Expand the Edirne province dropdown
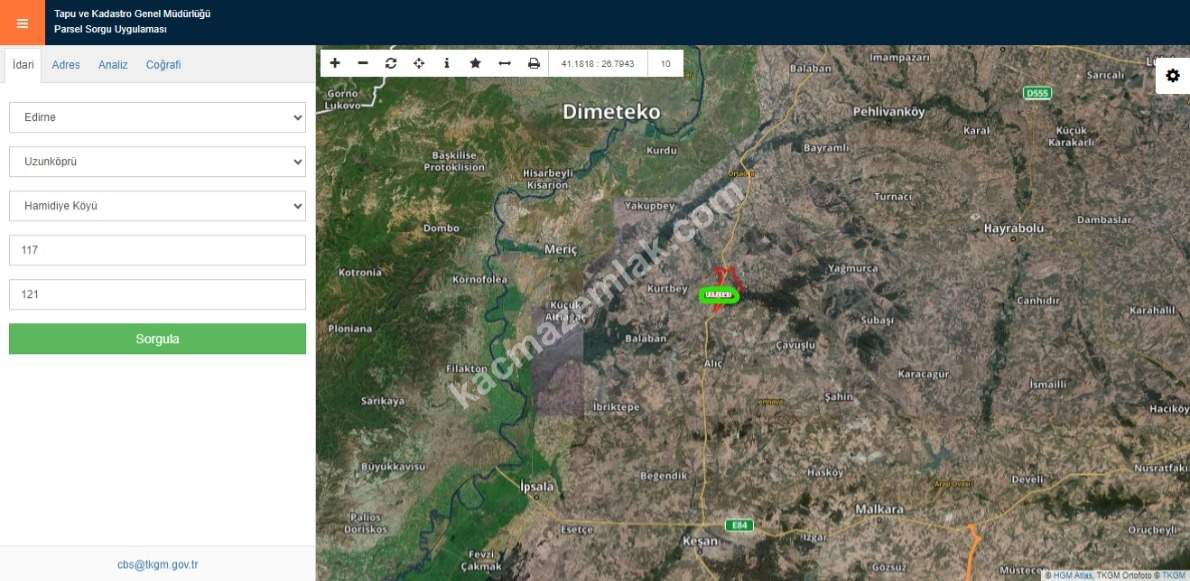The height and width of the screenshot is (581, 1190). 157,117
